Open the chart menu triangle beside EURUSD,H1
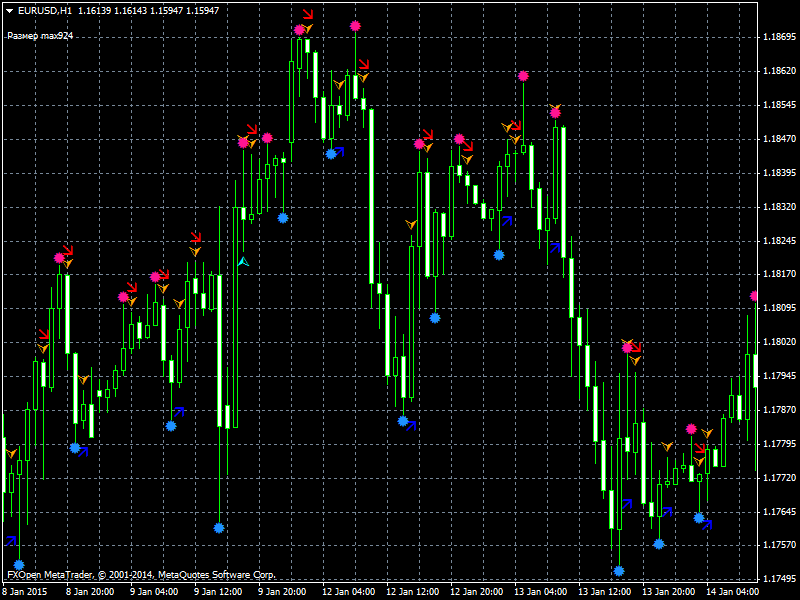This screenshot has height=600, width=800. click(x=9, y=11)
